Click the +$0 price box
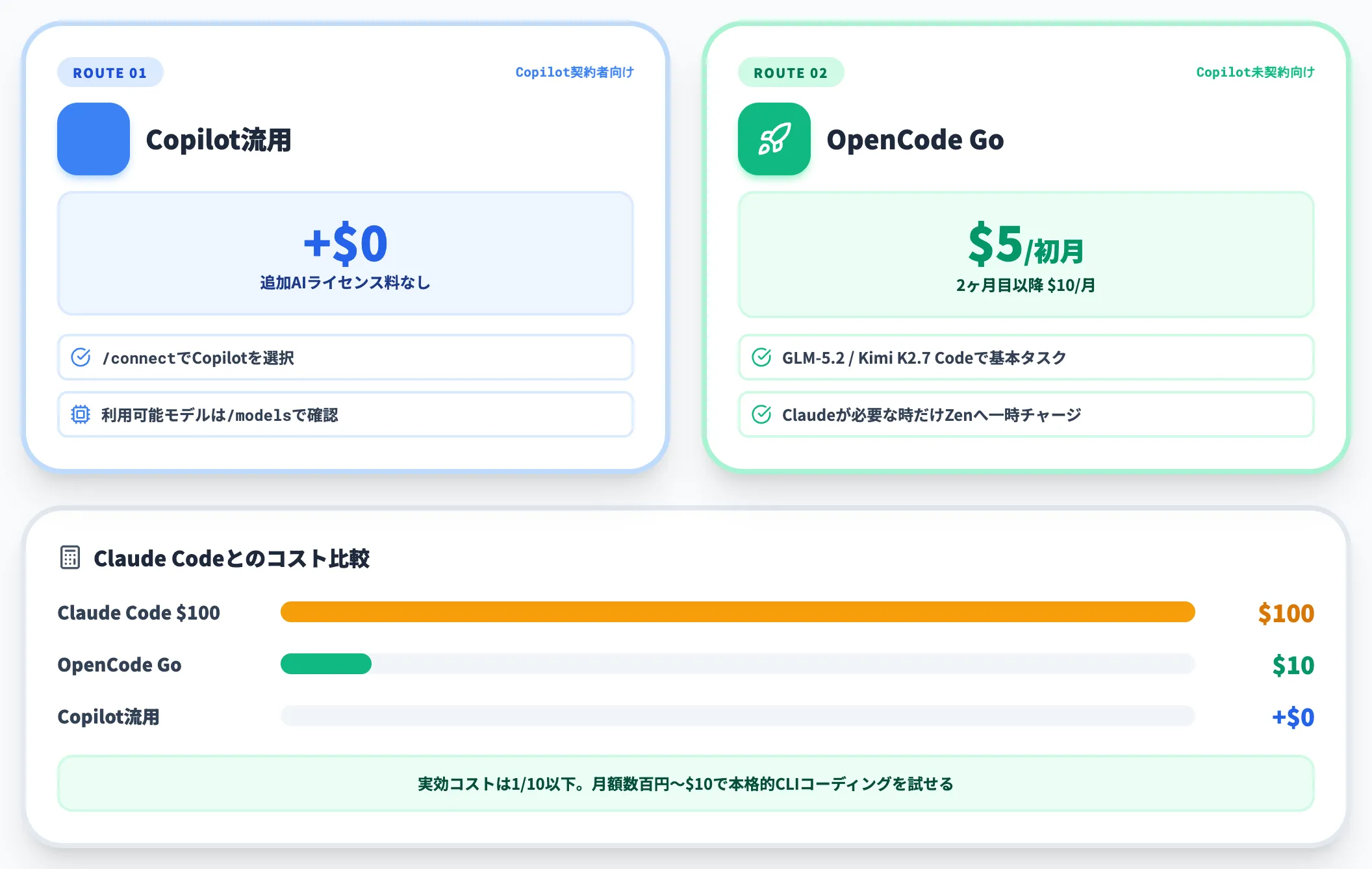 [346, 253]
